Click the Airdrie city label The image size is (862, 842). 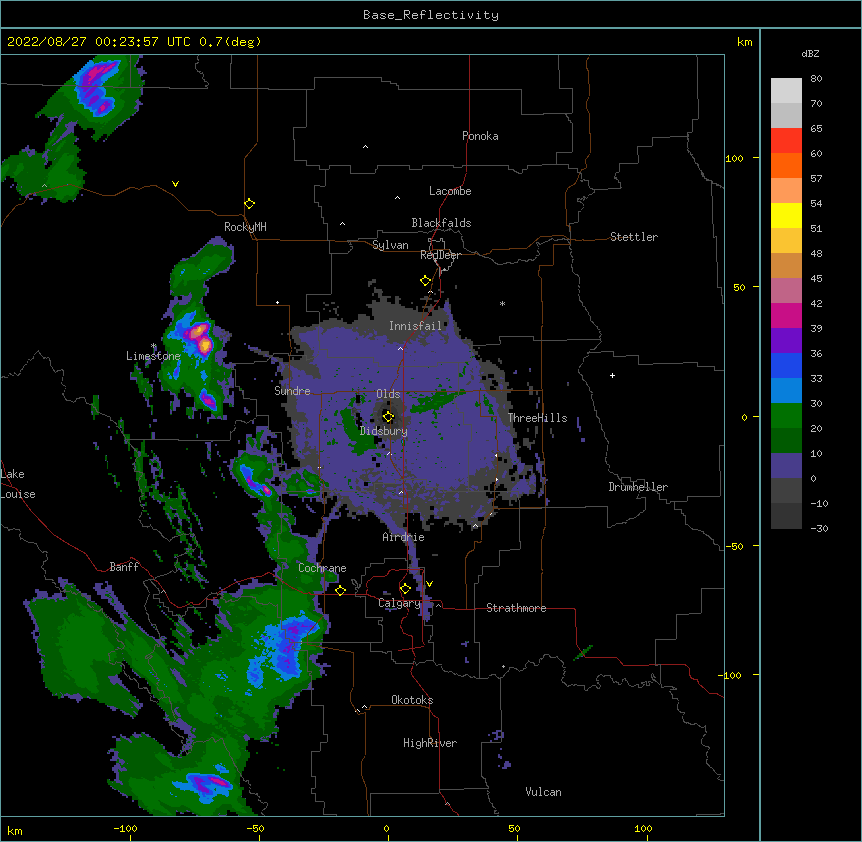point(404,537)
